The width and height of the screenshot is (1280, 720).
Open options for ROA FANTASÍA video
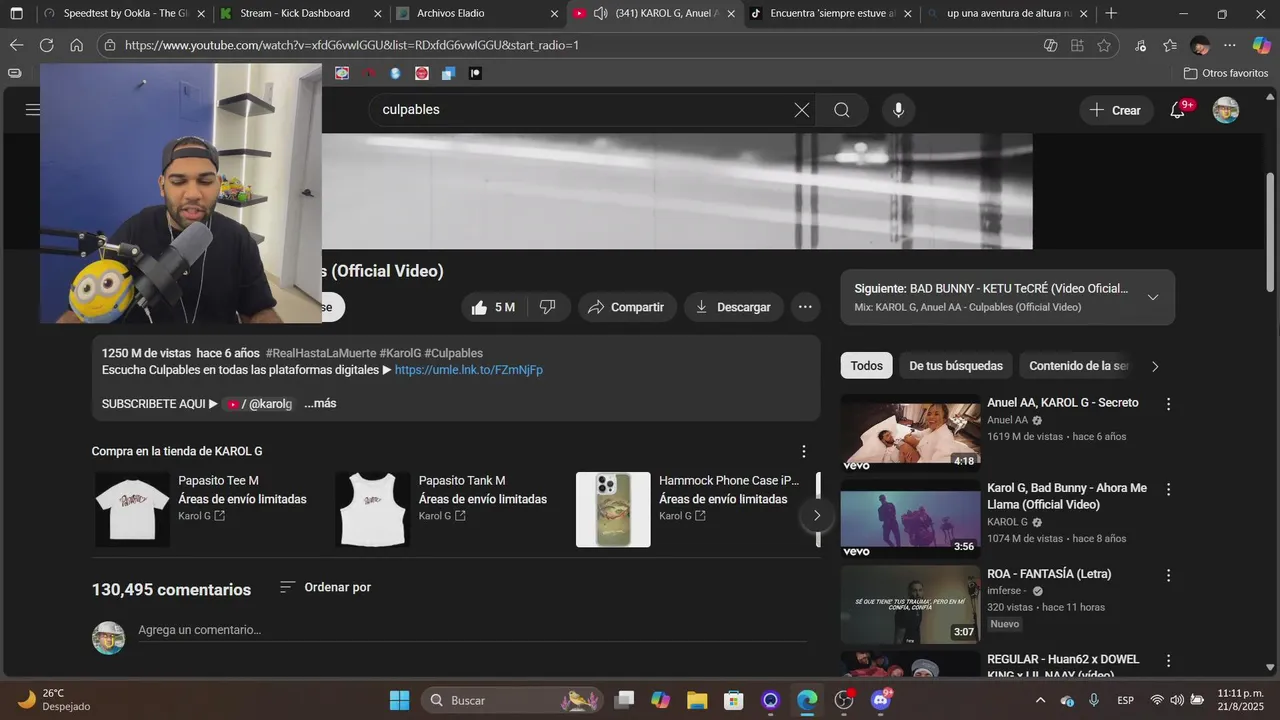coord(1168,576)
